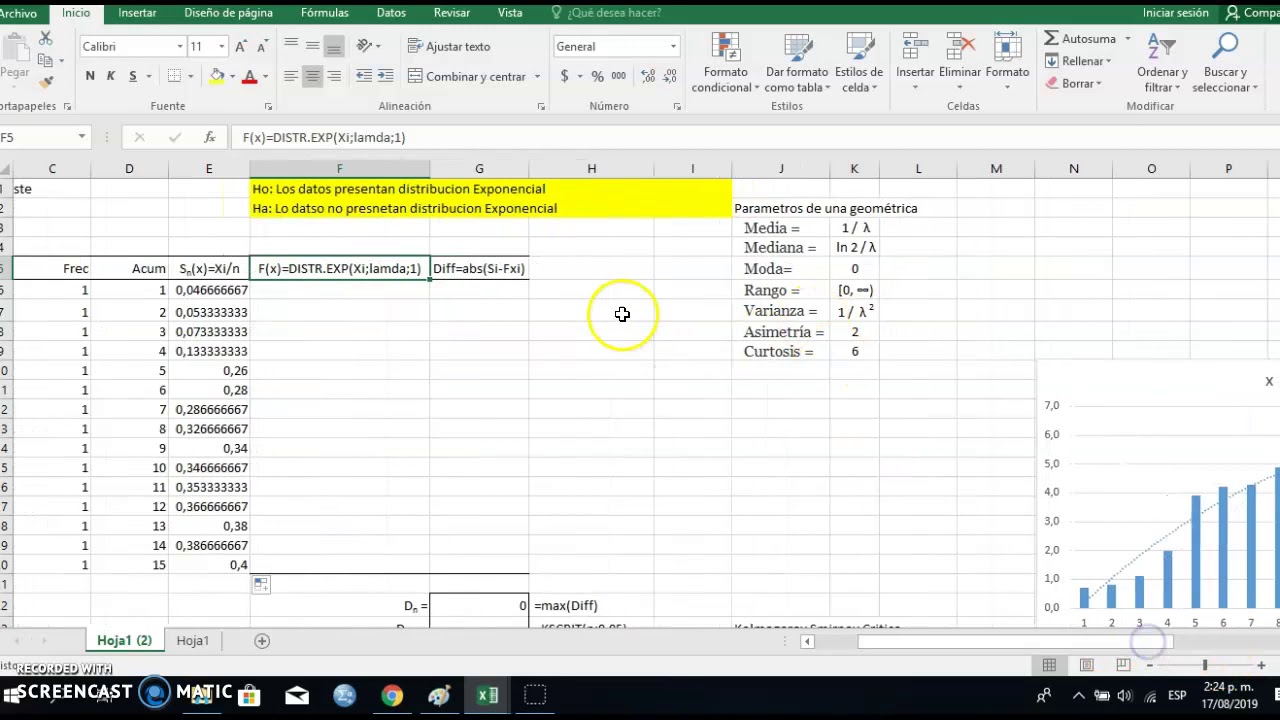This screenshot has width=1280, height=720.
Task: Click zoom in plus on status bar
Action: [1261, 665]
